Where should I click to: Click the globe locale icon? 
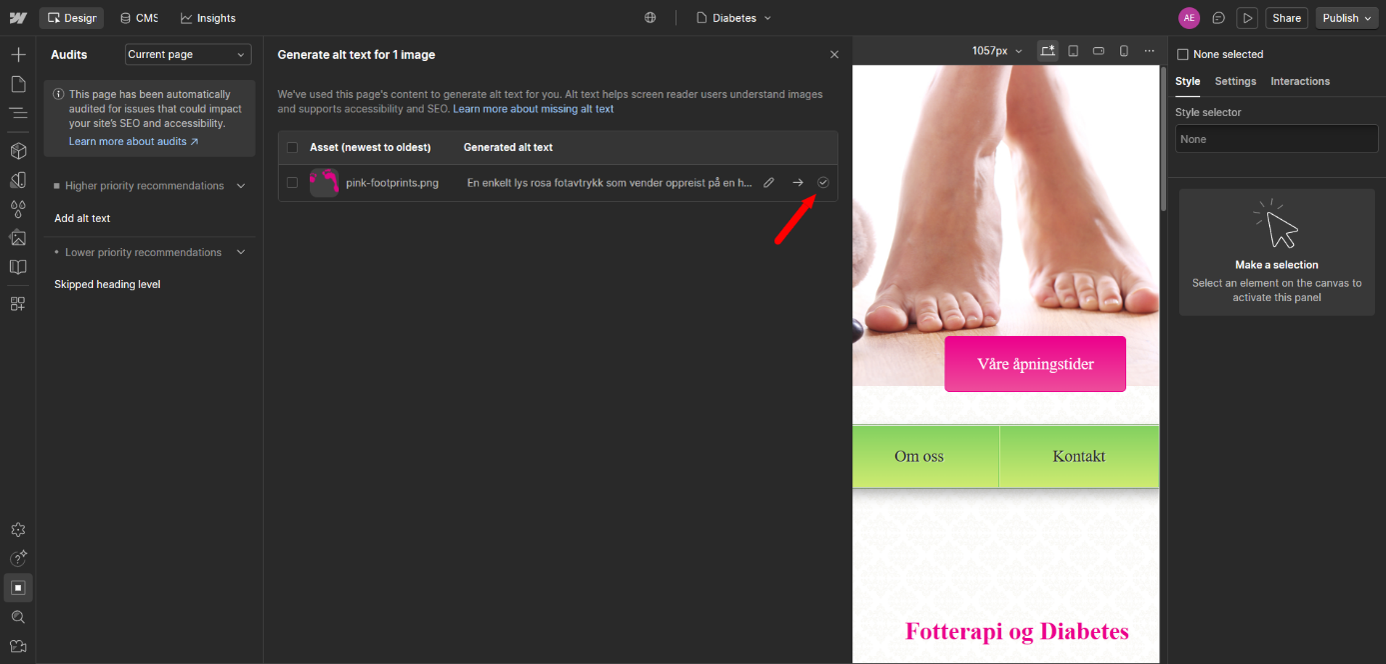point(650,18)
